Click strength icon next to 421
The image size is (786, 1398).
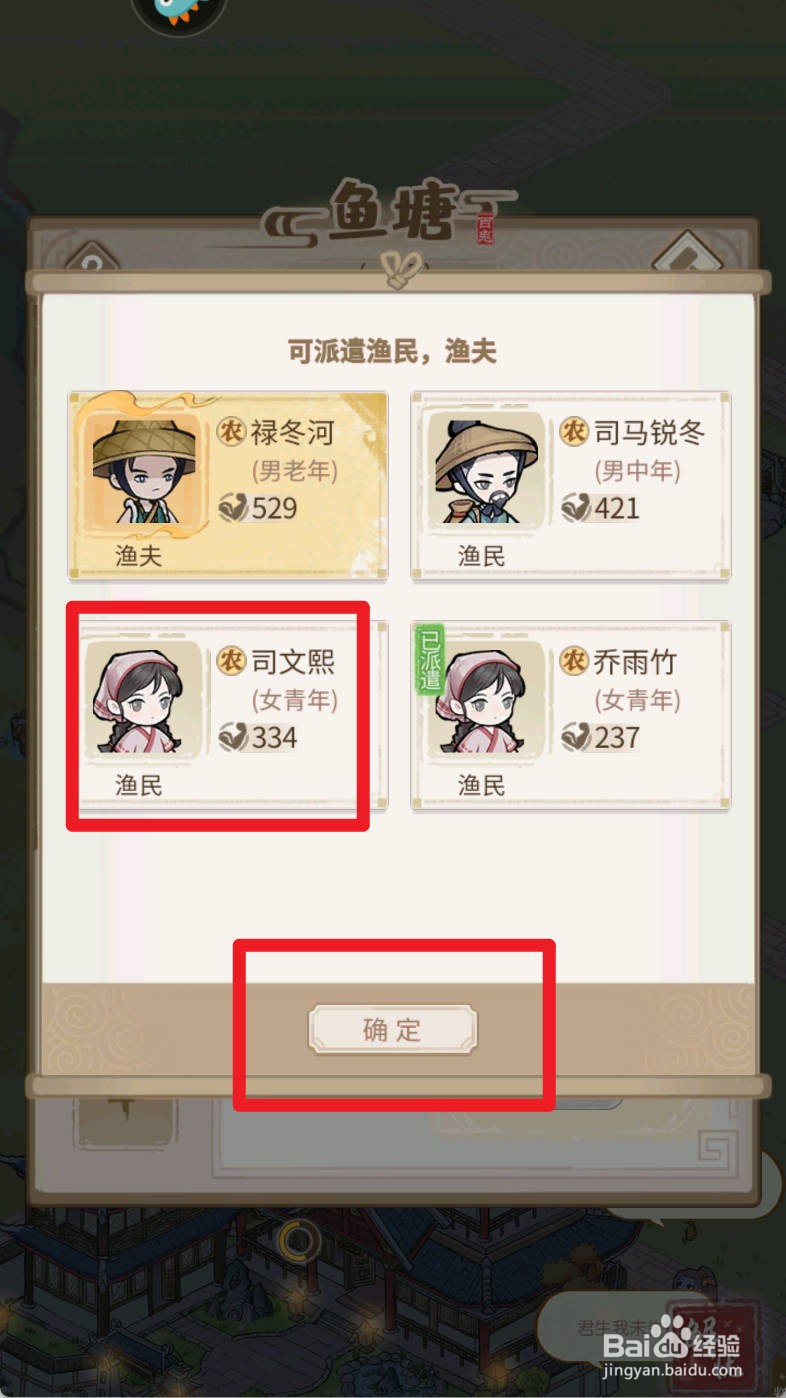(575, 507)
